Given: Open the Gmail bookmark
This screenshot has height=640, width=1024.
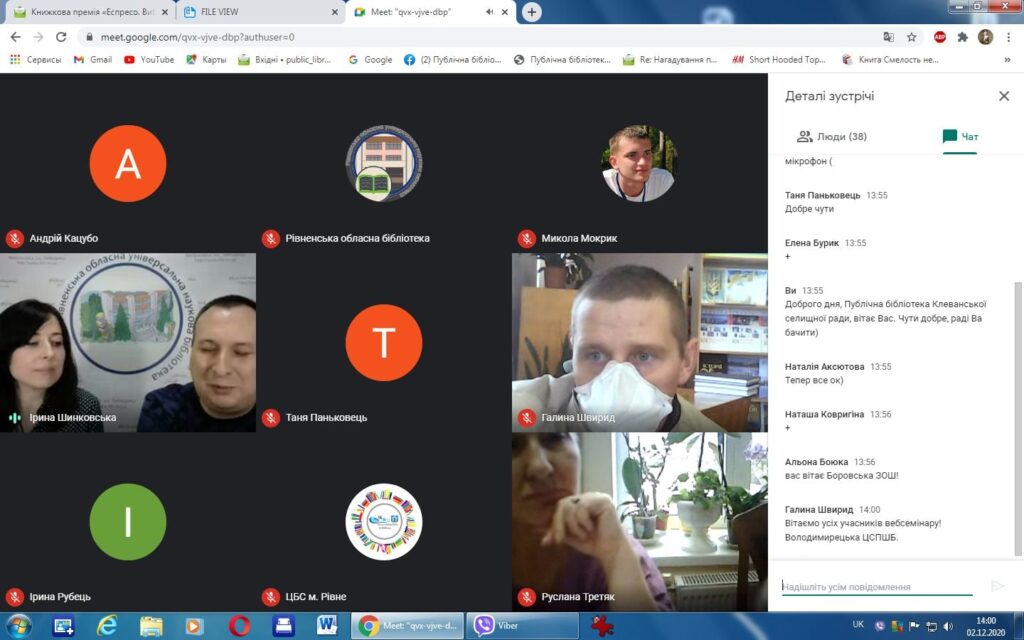Looking at the screenshot, I should (92, 60).
